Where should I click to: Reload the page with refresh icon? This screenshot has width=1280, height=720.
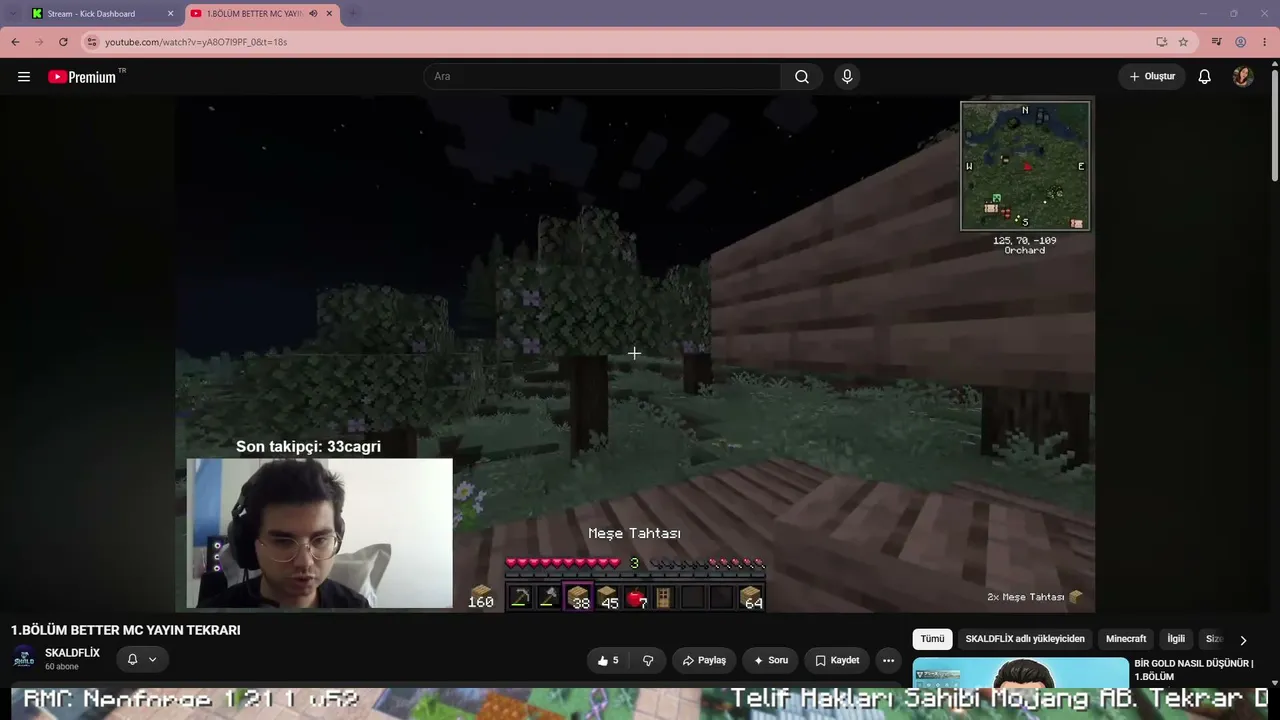click(63, 42)
